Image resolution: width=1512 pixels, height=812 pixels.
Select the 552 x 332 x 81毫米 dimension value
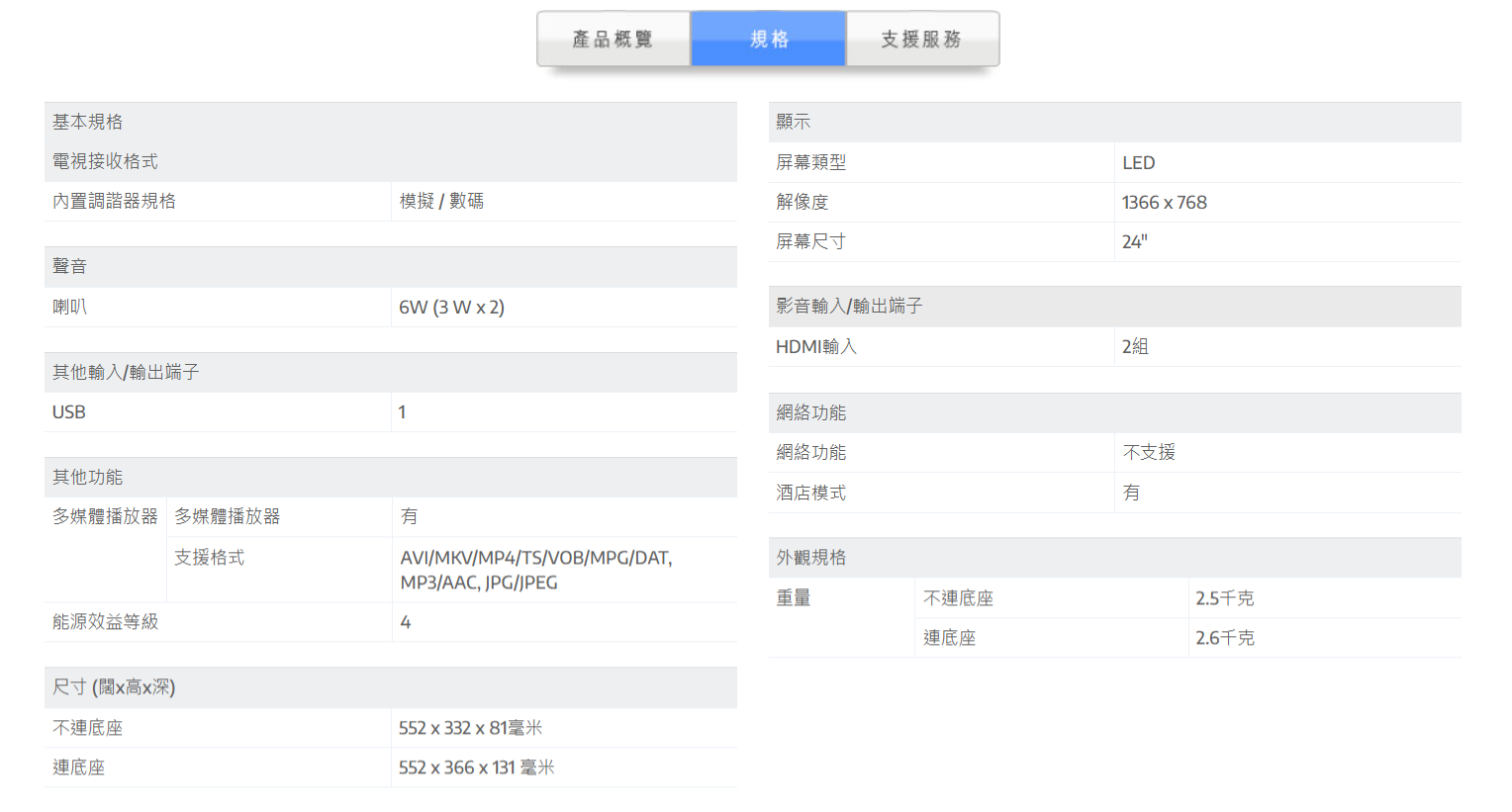pos(470,728)
